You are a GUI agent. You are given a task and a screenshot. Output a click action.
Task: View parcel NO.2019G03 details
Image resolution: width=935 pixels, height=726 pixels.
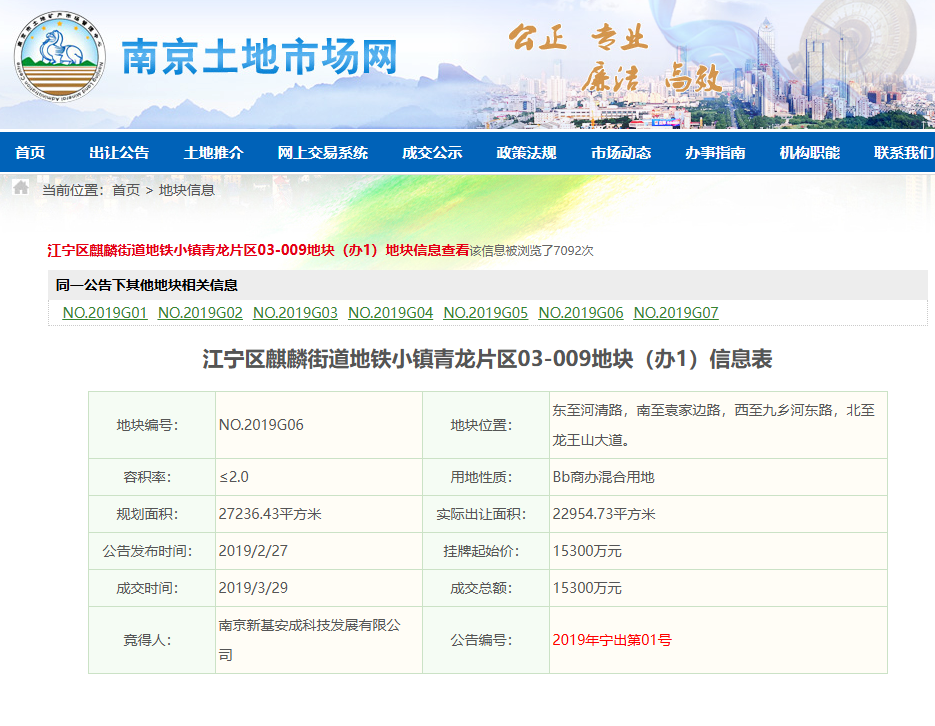pyautogui.click(x=295, y=313)
